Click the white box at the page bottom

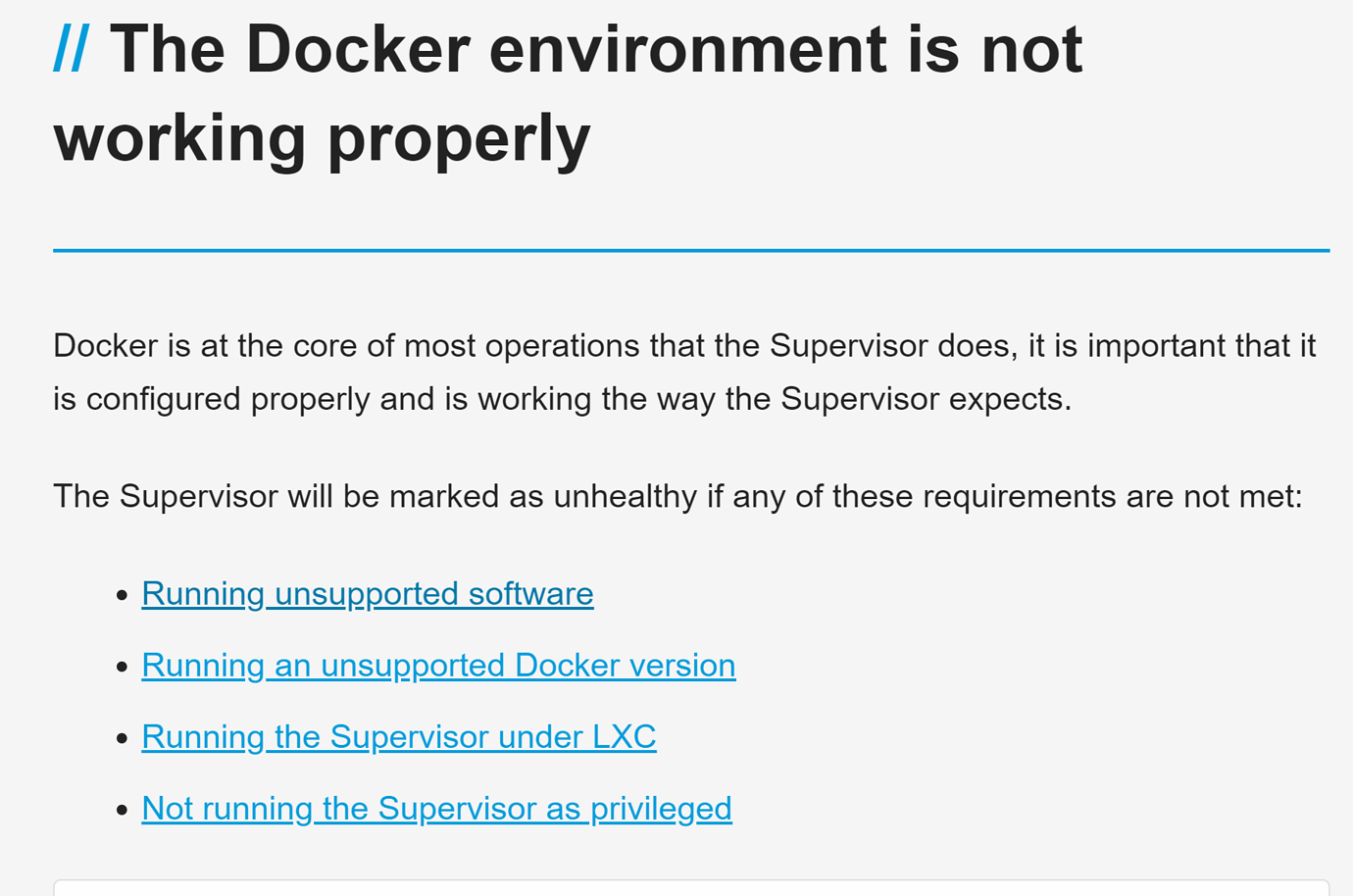coord(691,888)
